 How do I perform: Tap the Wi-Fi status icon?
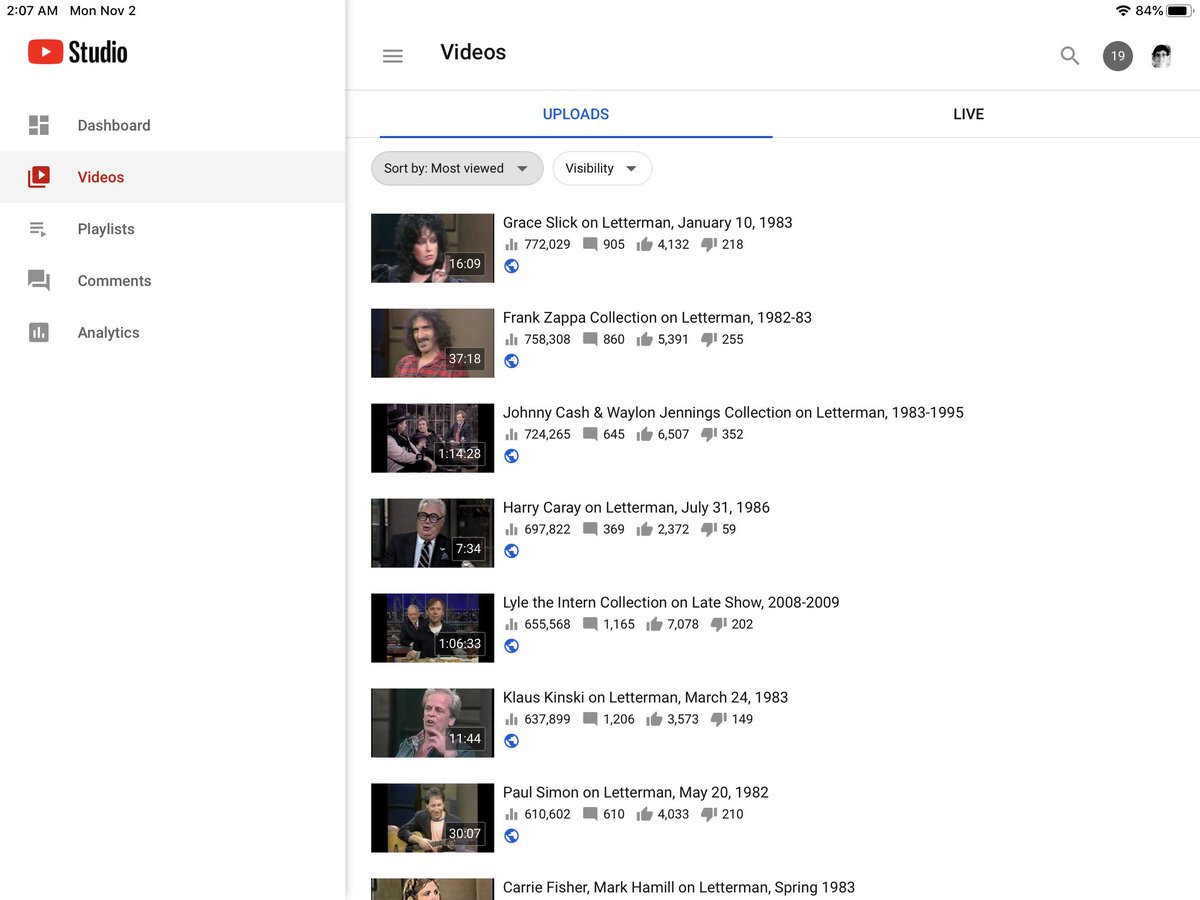pos(1123,10)
